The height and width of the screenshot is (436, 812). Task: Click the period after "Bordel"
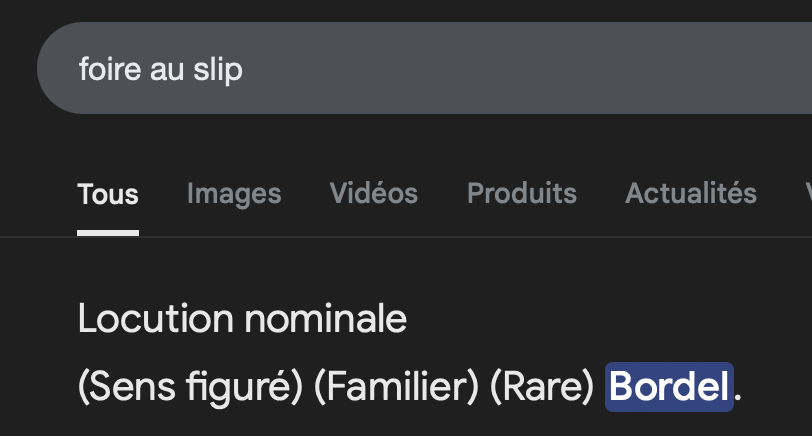739,393
